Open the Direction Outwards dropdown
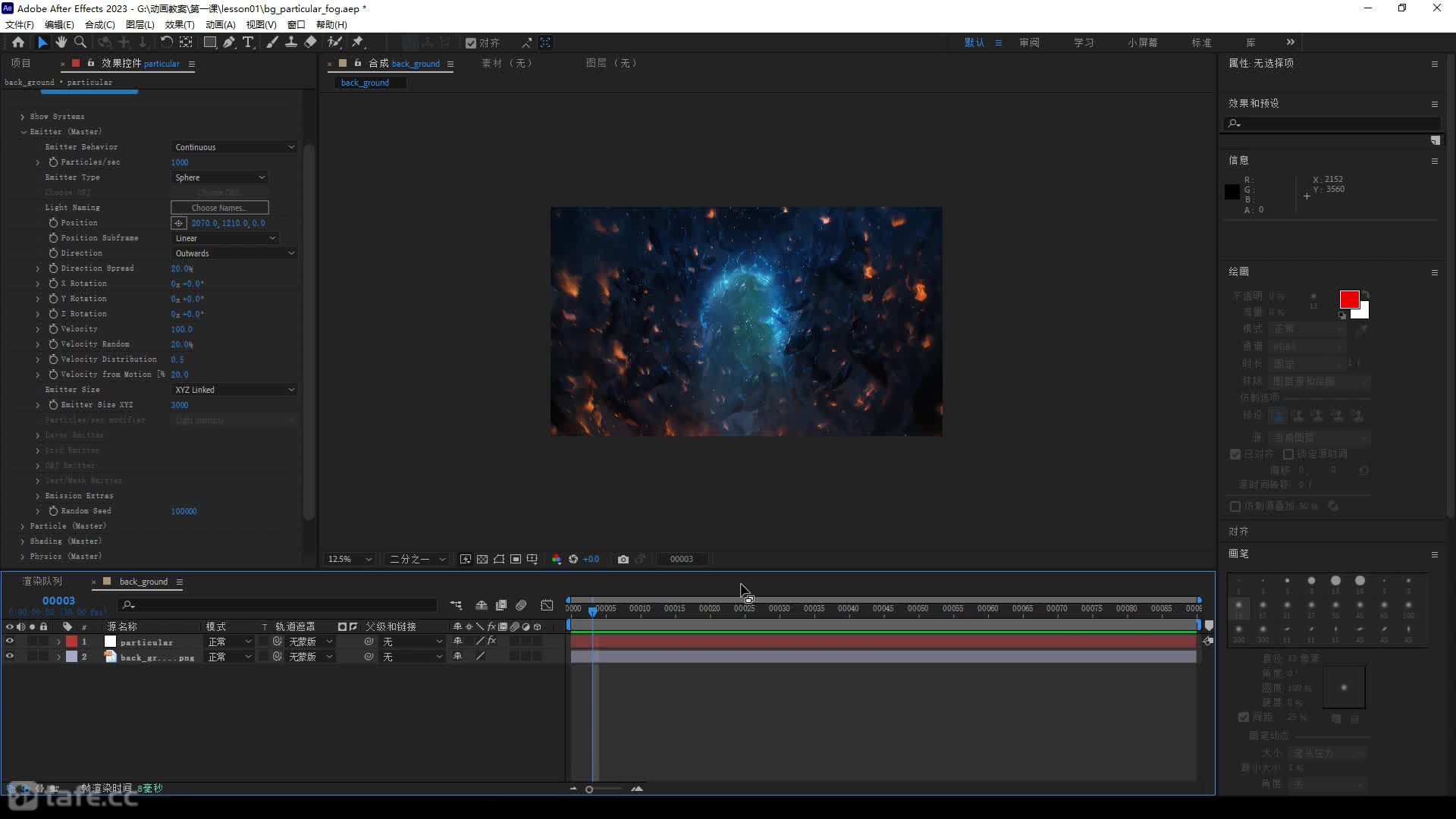 pos(234,253)
